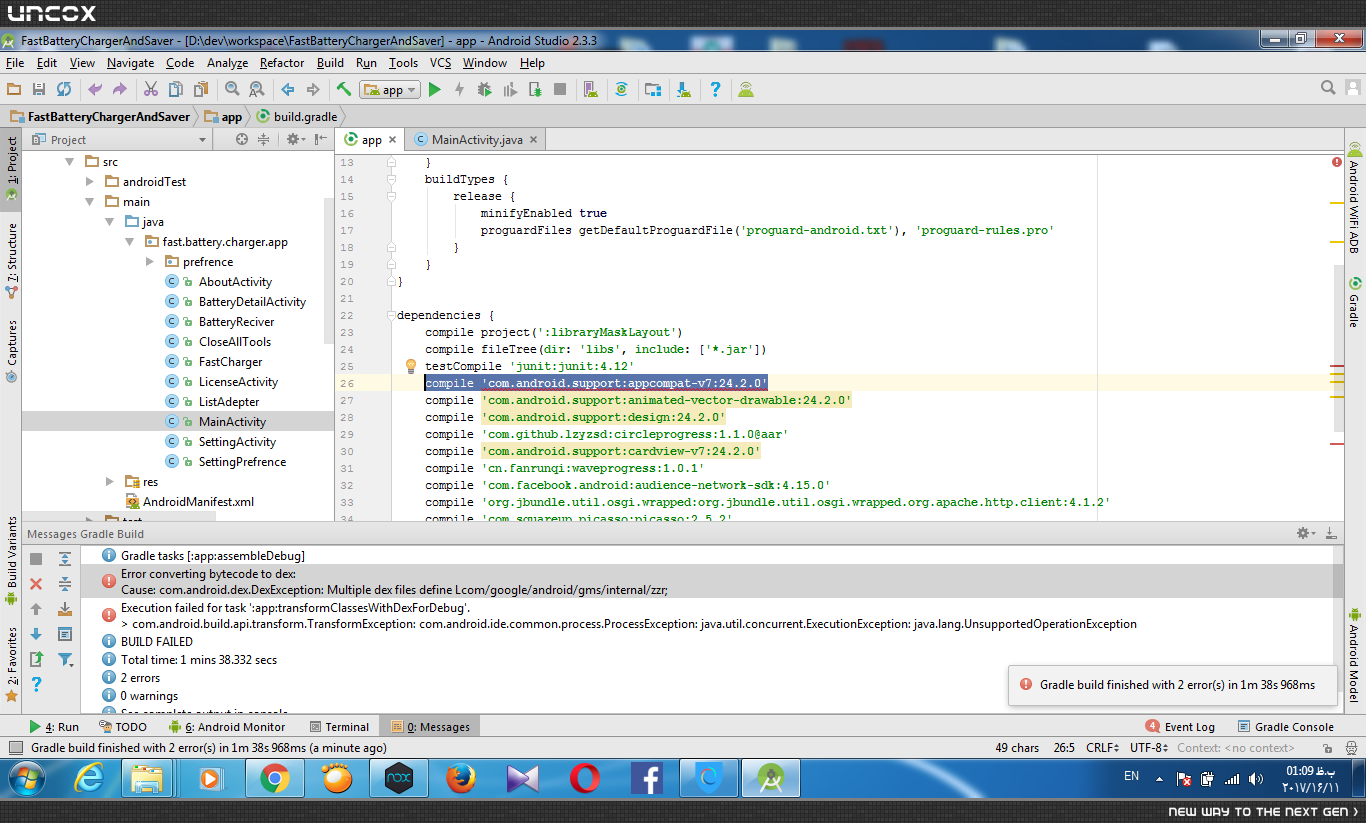
Task: Save all files using the floppy disk icon
Action: pos(39,90)
